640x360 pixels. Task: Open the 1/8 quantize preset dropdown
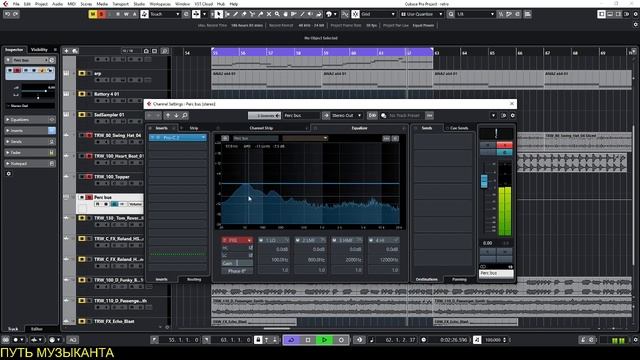click(476, 14)
